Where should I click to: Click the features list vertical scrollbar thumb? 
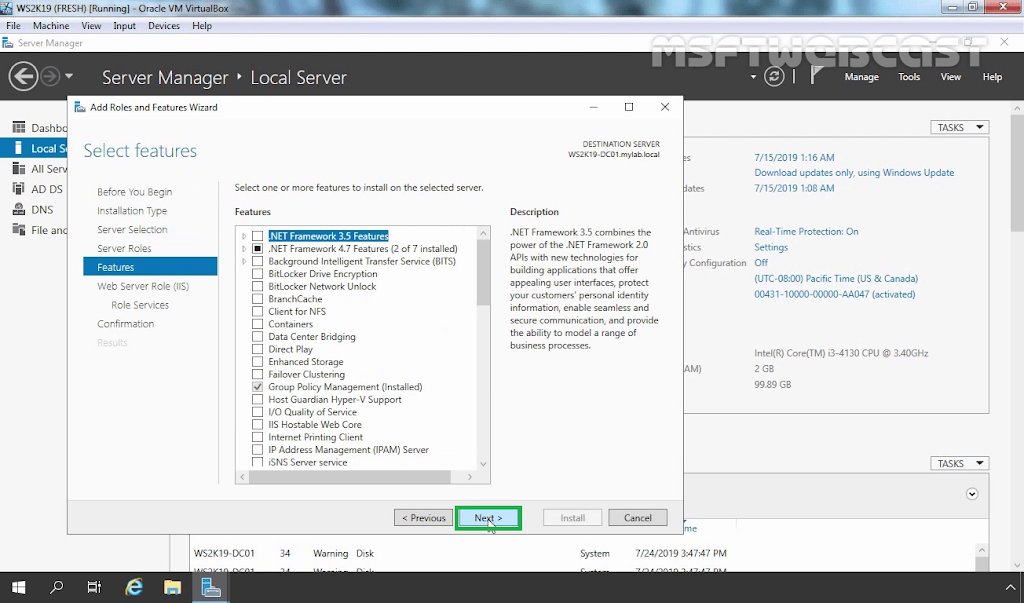click(483, 272)
